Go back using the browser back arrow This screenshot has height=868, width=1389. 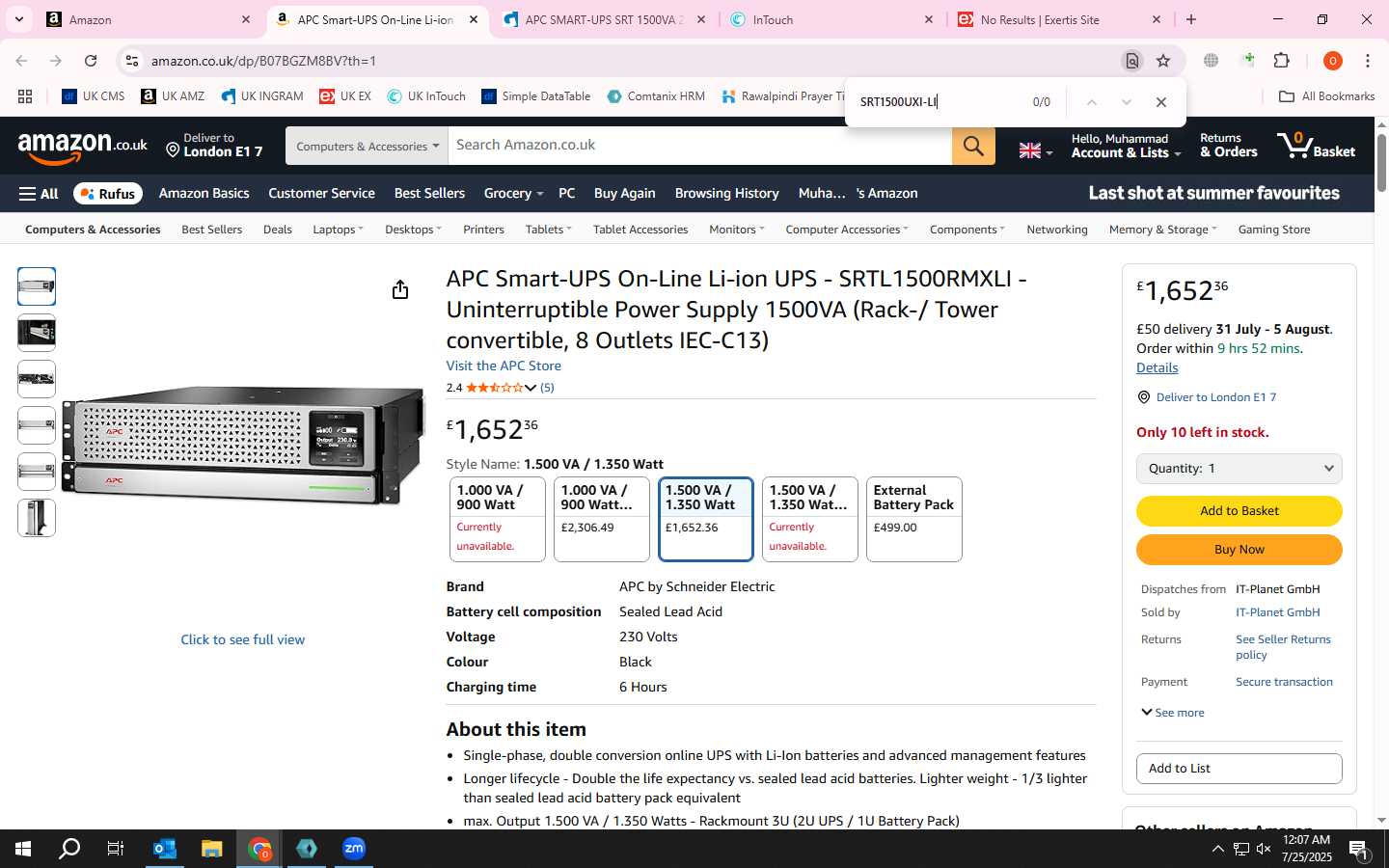[21, 61]
